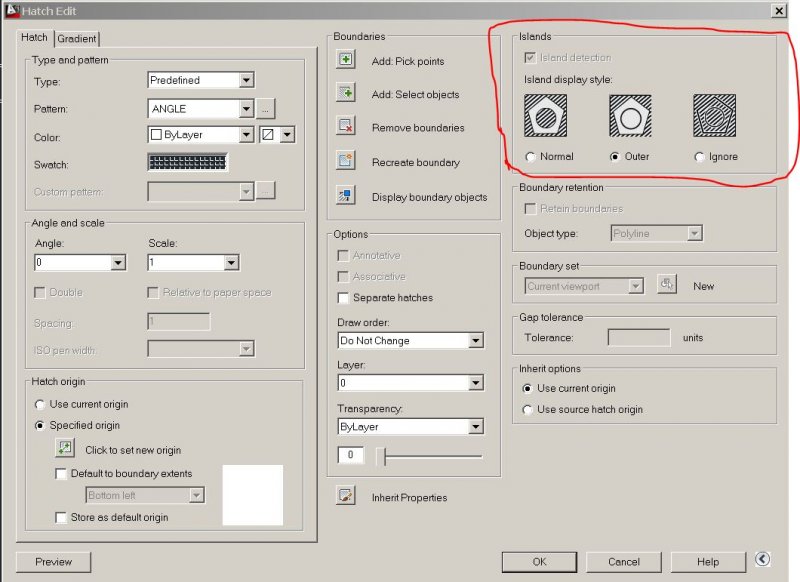Image resolution: width=800 pixels, height=582 pixels.
Task: Choose the Ignore radio button
Action: (699, 157)
